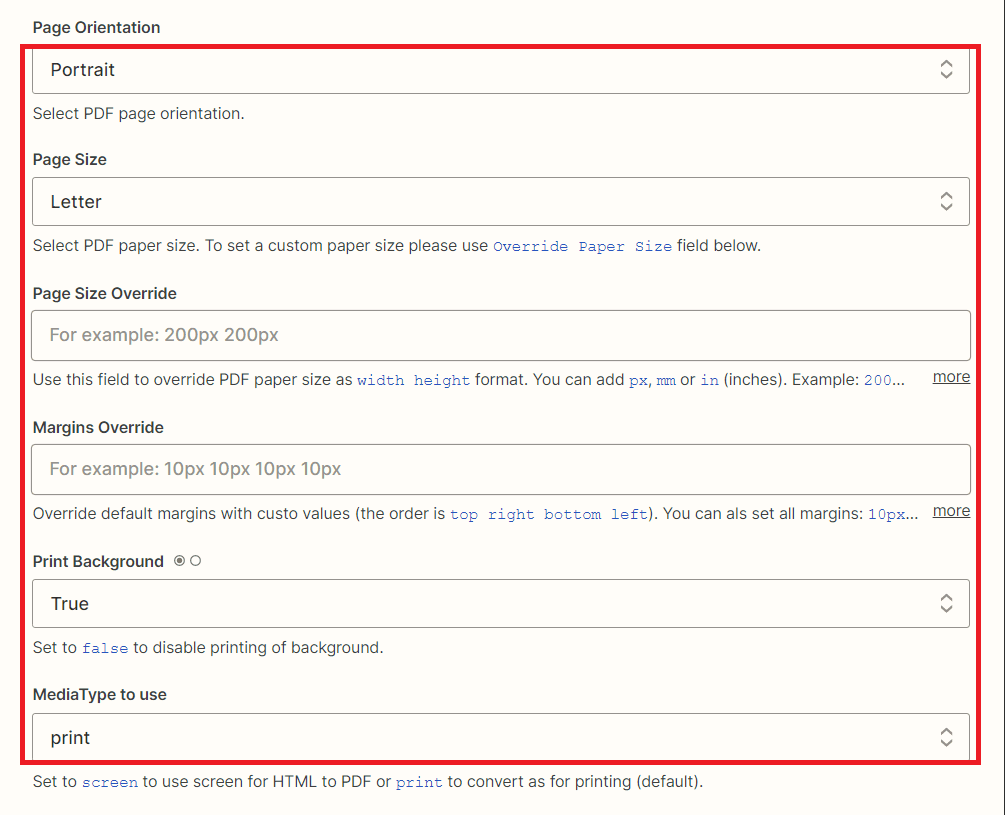Screen dimensions: 1005x815
Task: Click into the Margins Override input field
Action: point(500,469)
